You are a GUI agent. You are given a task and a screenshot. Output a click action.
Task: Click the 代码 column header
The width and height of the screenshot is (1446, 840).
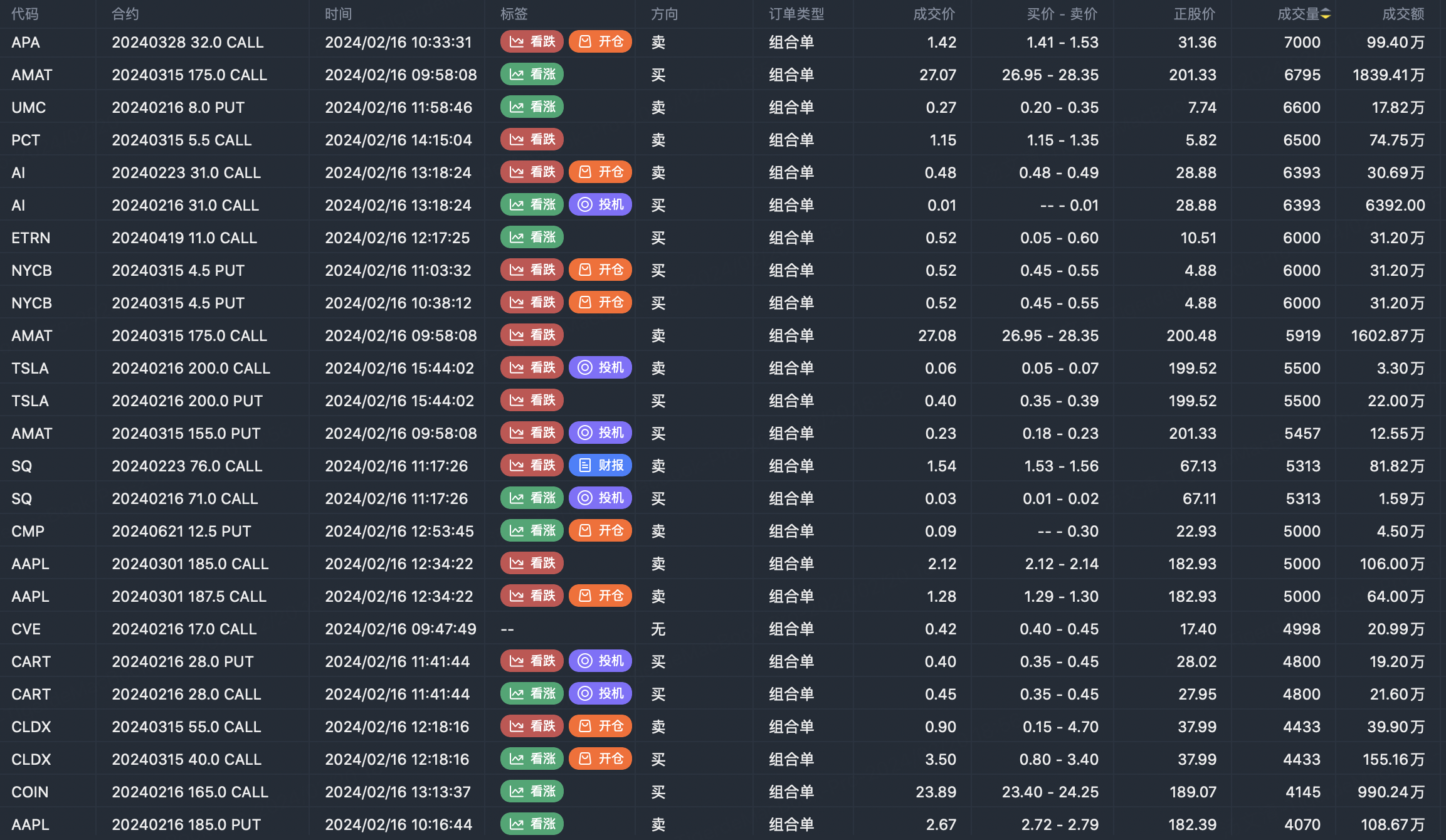(x=25, y=14)
